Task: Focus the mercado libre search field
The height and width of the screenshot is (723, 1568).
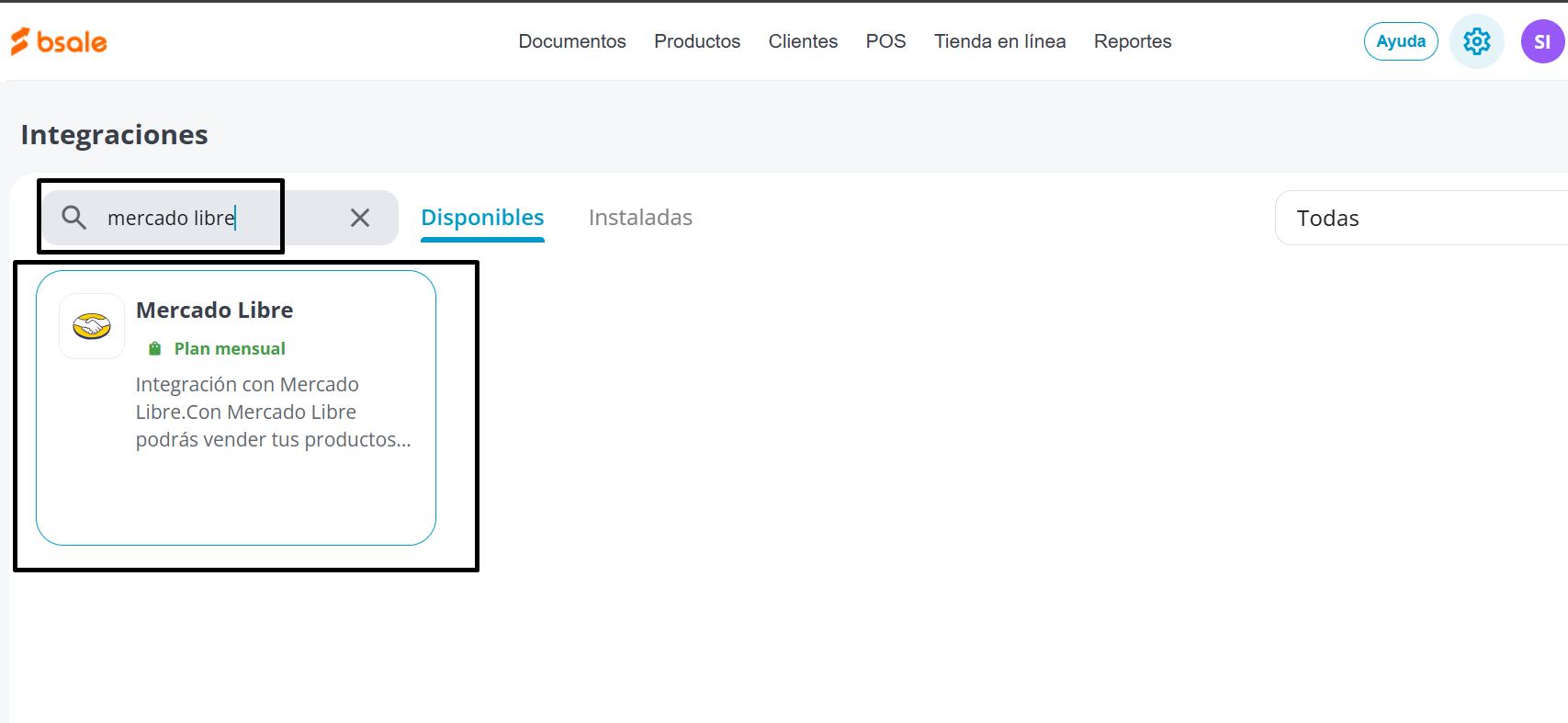Action: tap(220, 218)
